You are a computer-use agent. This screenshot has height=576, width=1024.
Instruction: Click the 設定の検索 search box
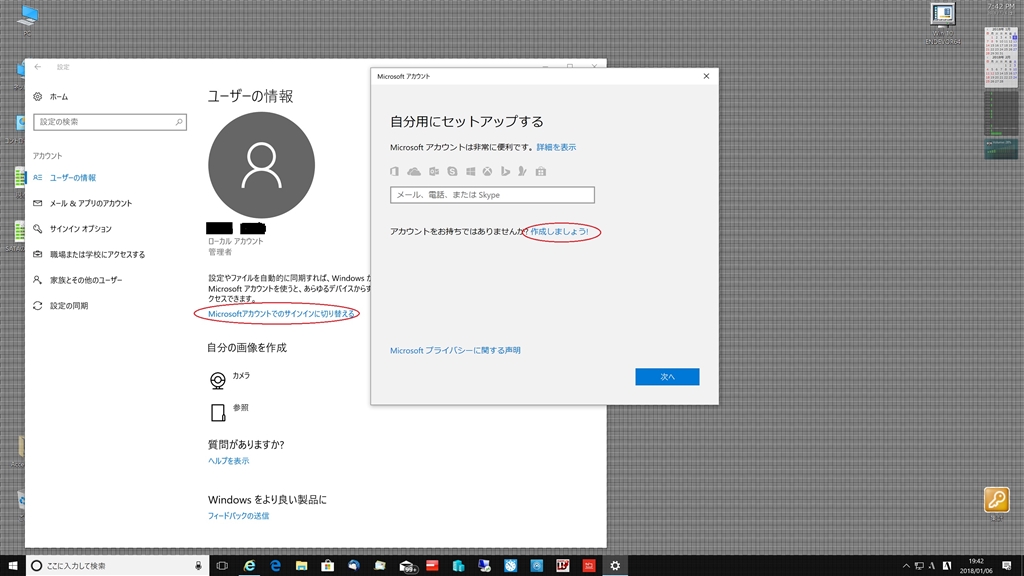tap(110, 122)
